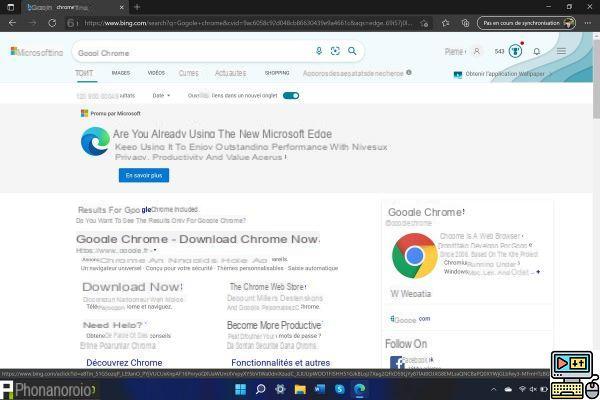Open the Download Now sublink

pos(132,287)
